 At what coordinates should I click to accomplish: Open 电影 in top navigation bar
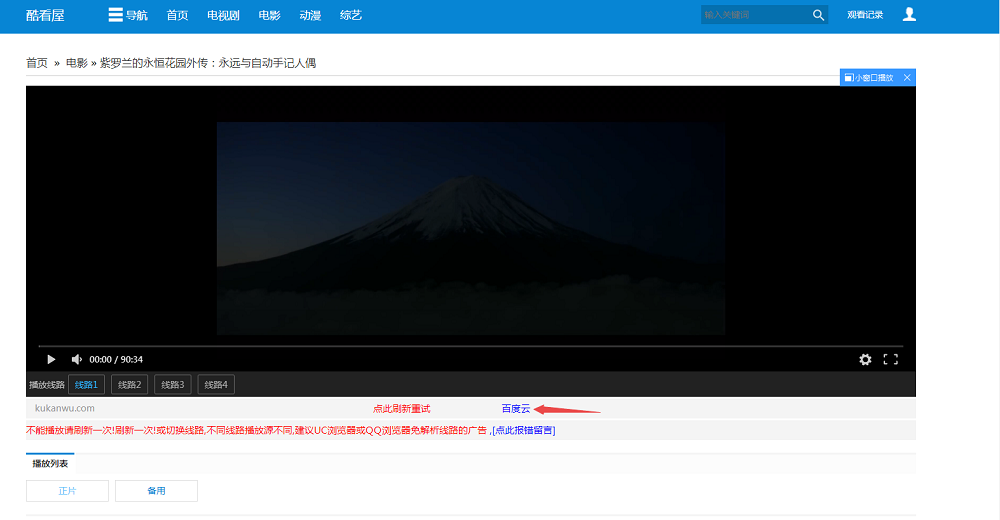(269, 15)
